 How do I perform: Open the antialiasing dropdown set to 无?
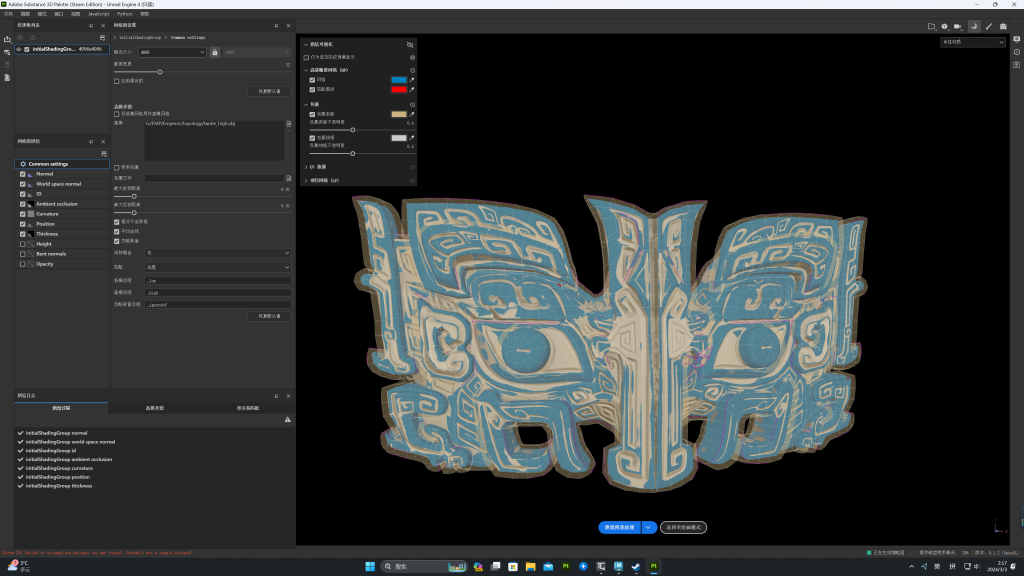coord(218,253)
